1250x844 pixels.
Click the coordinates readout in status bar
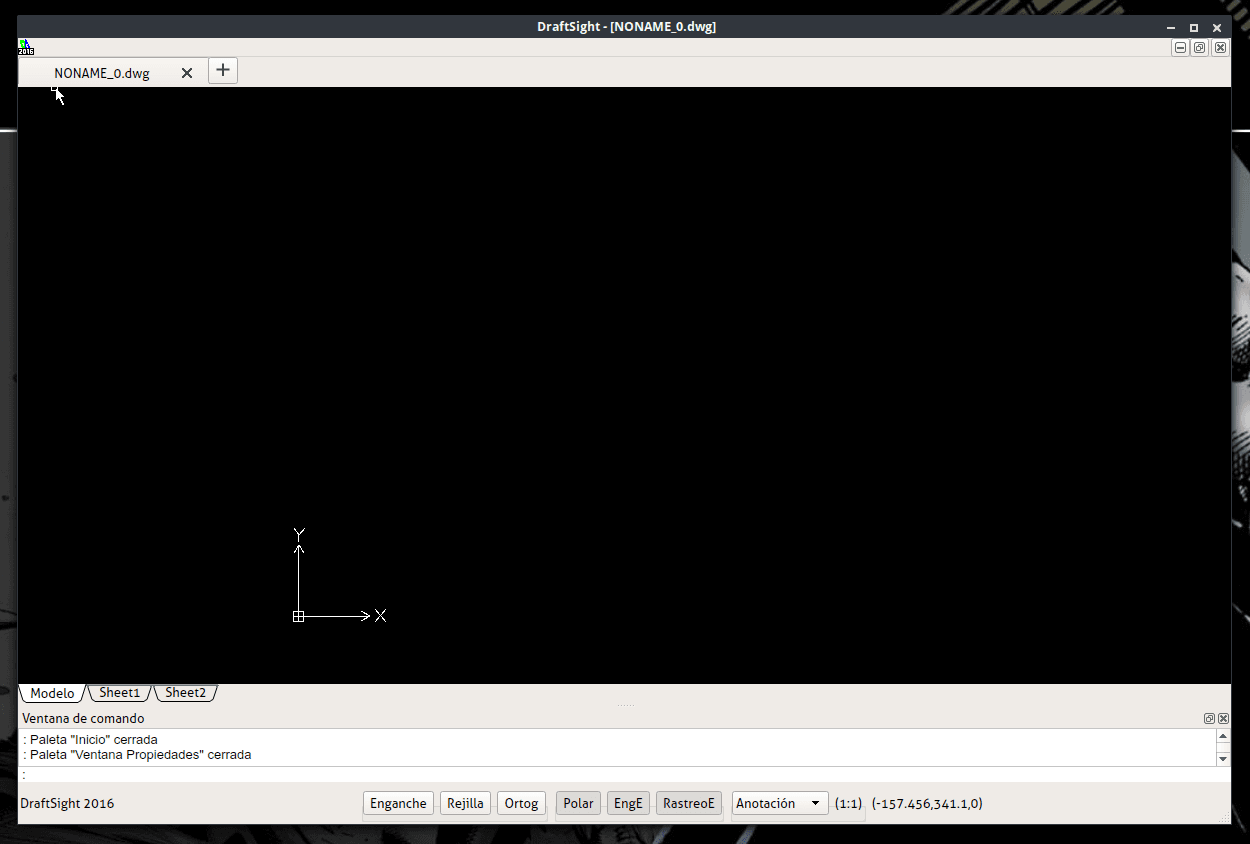tap(927, 803)
